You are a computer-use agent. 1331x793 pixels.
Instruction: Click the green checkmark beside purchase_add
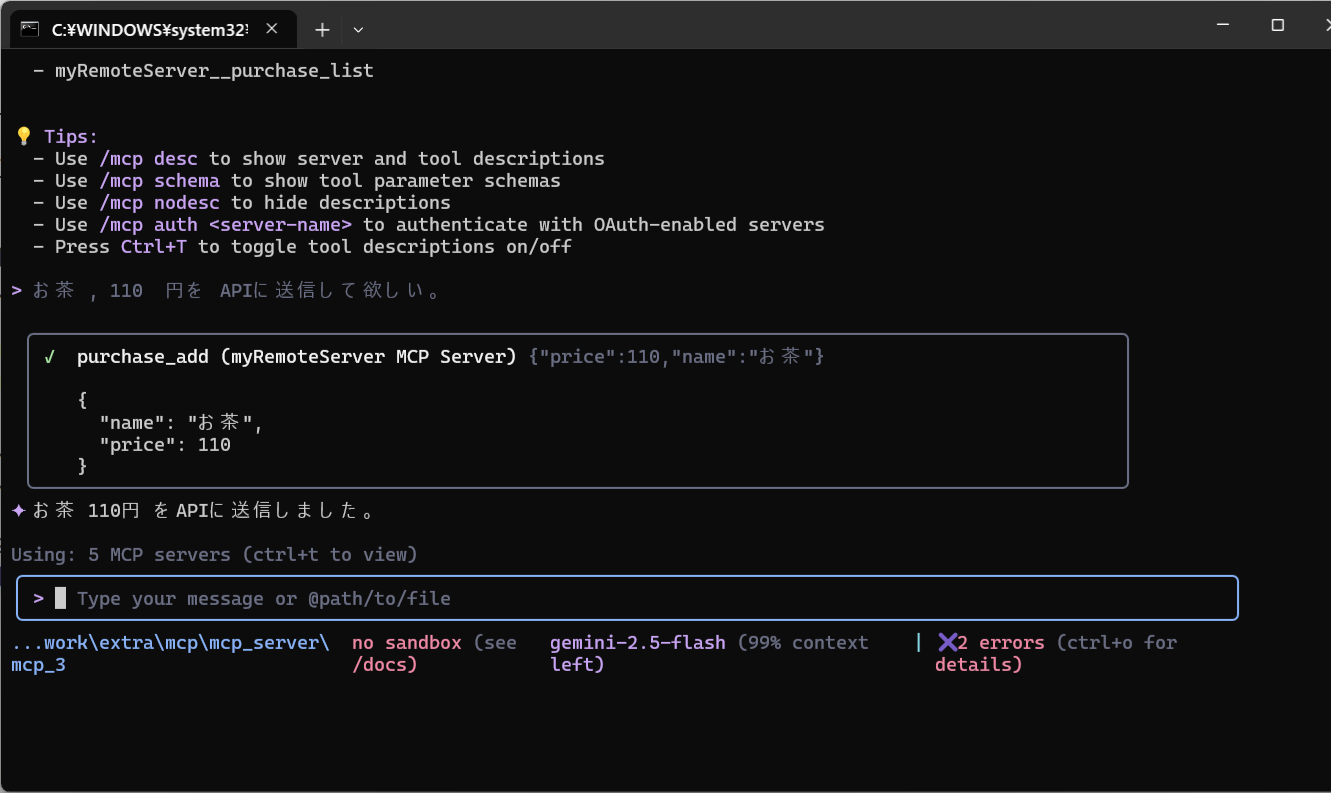point(49,357)
